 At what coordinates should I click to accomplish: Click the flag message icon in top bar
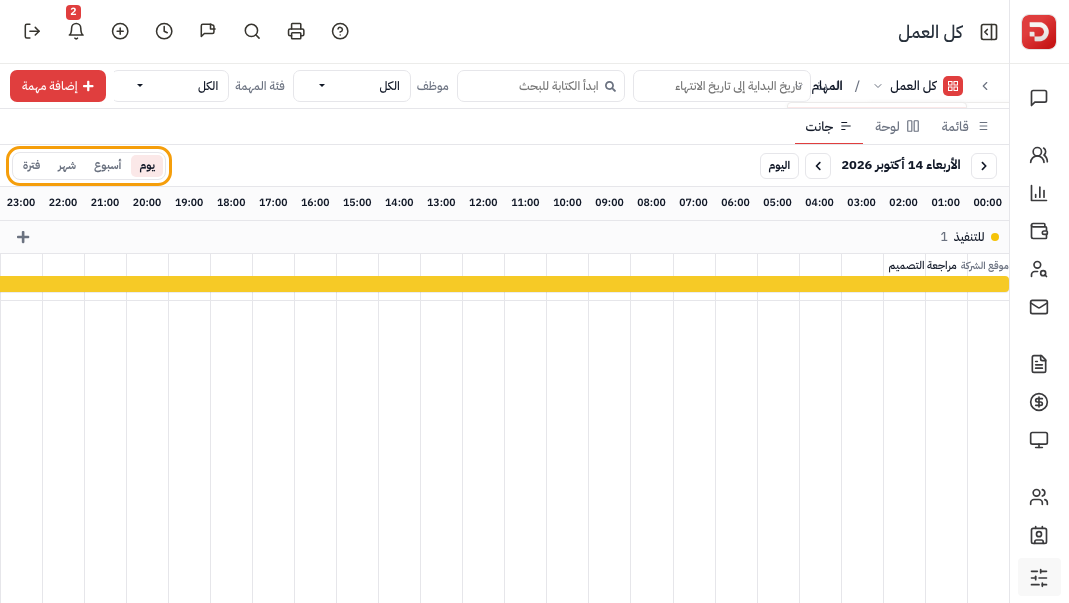click(208, 31)
